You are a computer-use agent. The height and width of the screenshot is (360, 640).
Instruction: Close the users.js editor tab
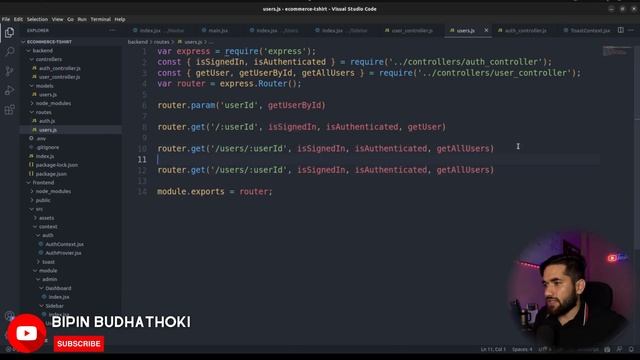pyautogui.click(x=486, y=30)
